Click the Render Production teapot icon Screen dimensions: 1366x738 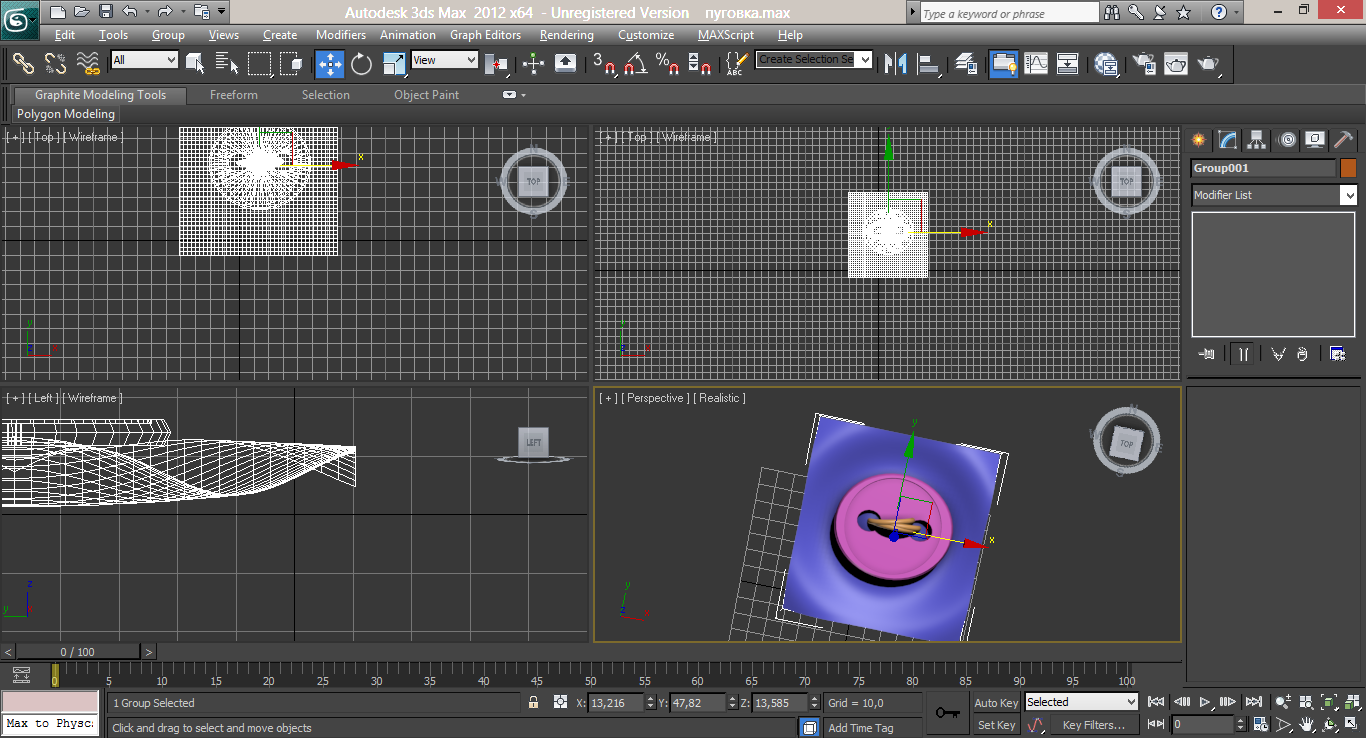[x=1209, y=64]
